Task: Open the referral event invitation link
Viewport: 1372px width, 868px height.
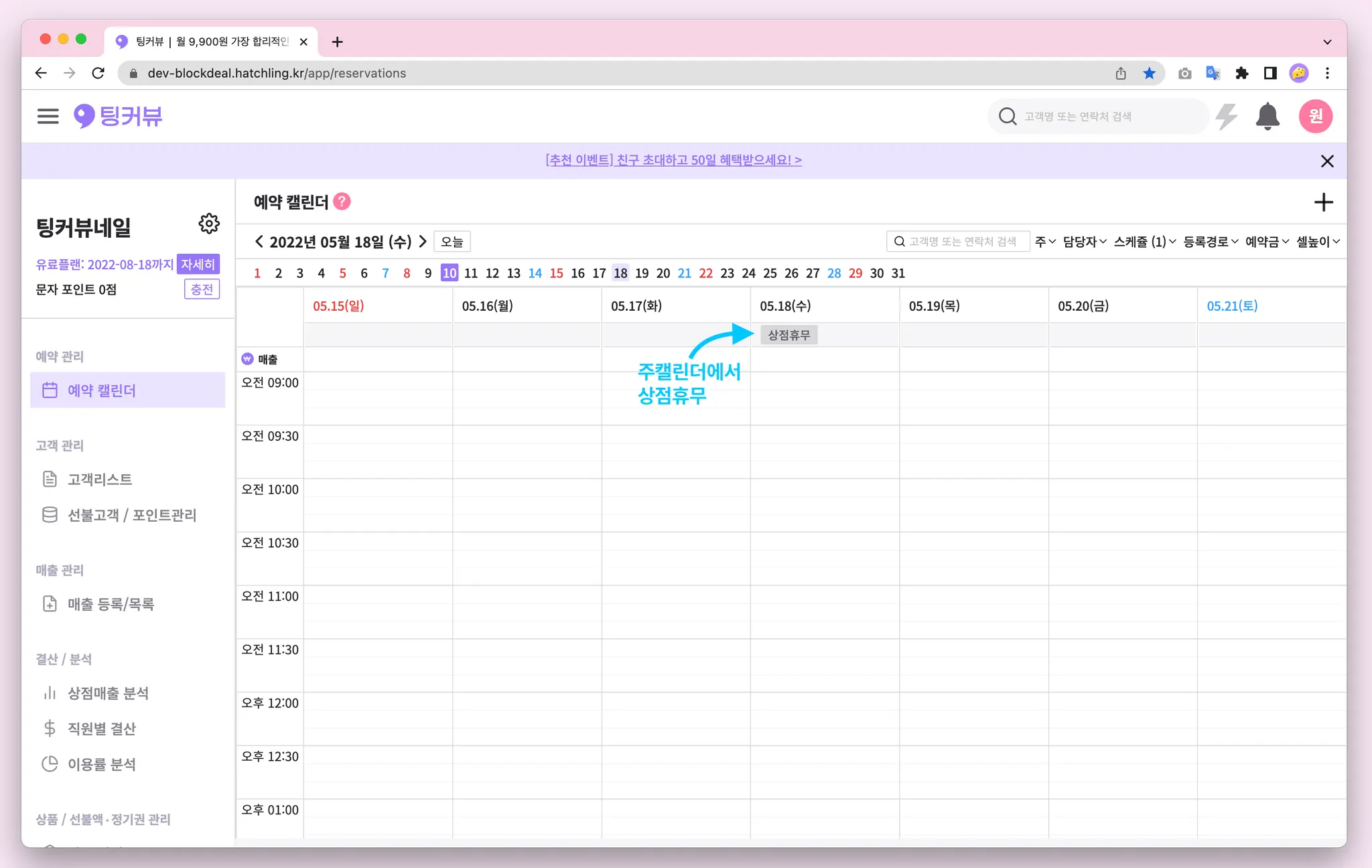Action: click(673, 160)
